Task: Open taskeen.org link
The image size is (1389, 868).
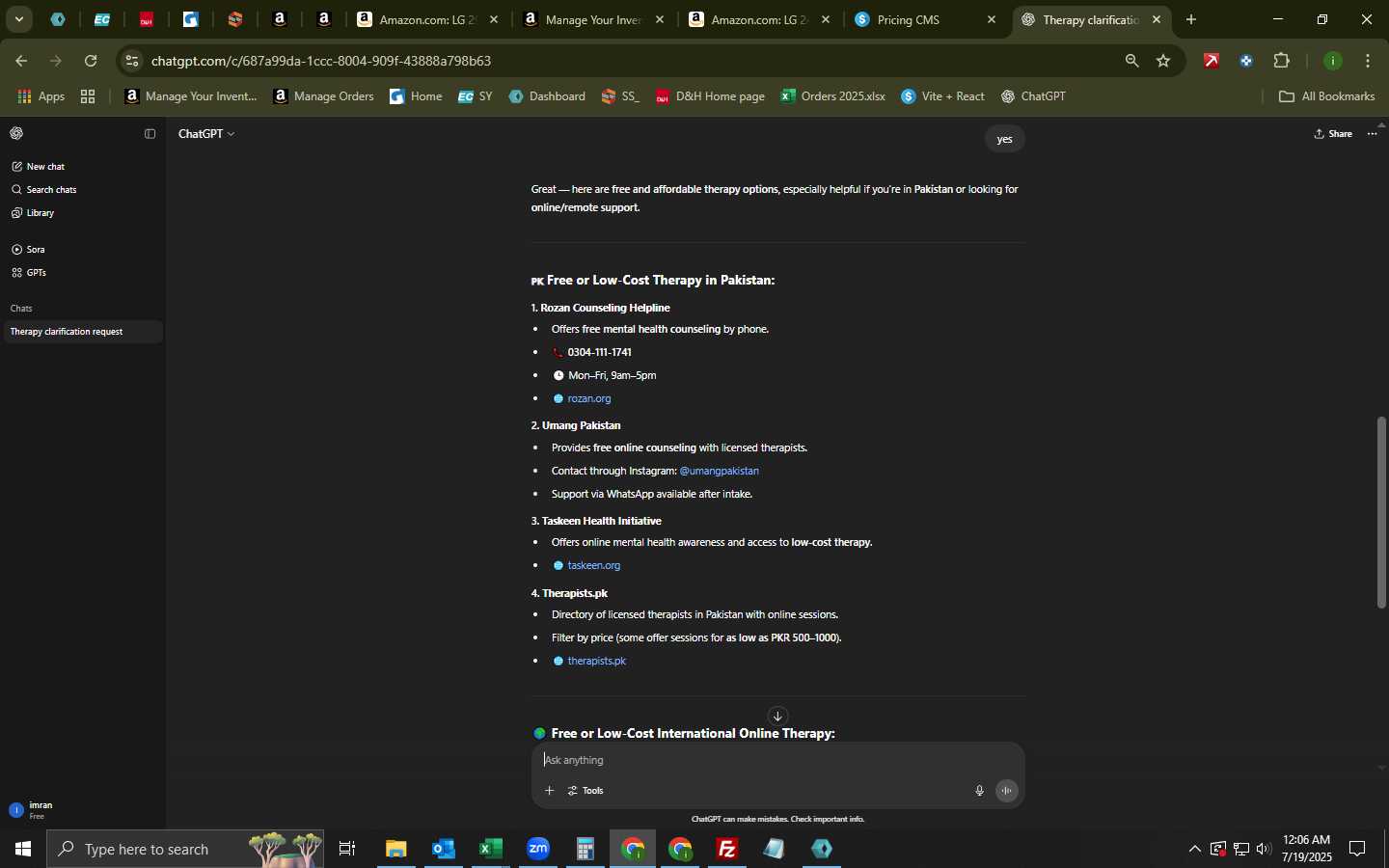Action: coord(594,566)
